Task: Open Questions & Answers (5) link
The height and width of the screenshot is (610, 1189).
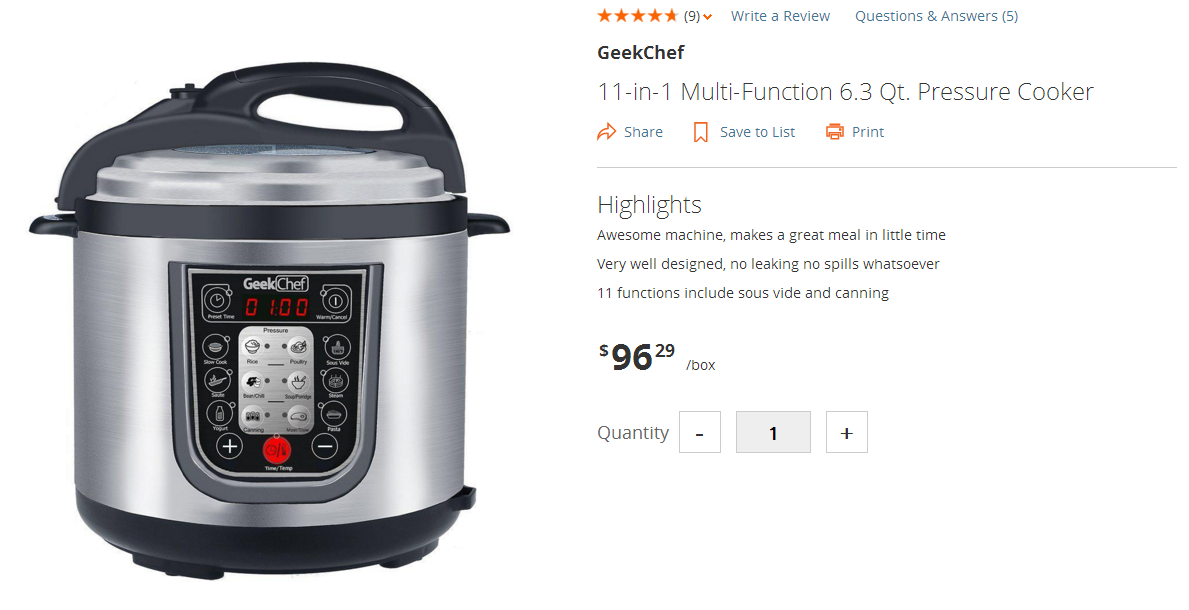Action: (936, 16)
